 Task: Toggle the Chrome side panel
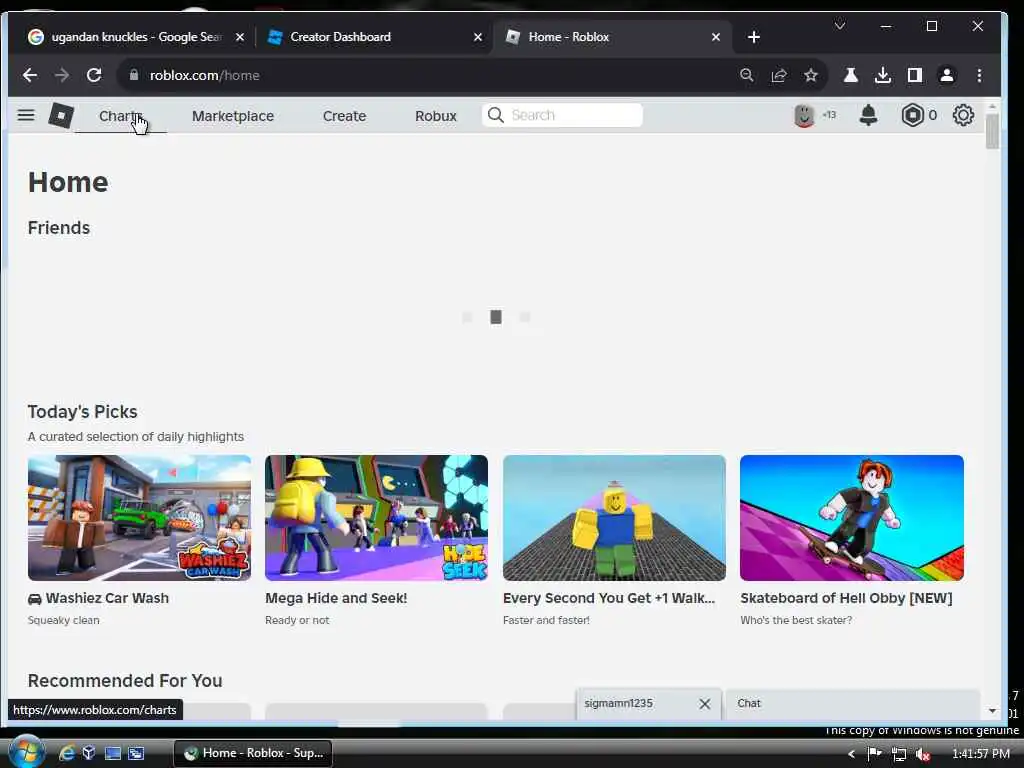(914, 75)
